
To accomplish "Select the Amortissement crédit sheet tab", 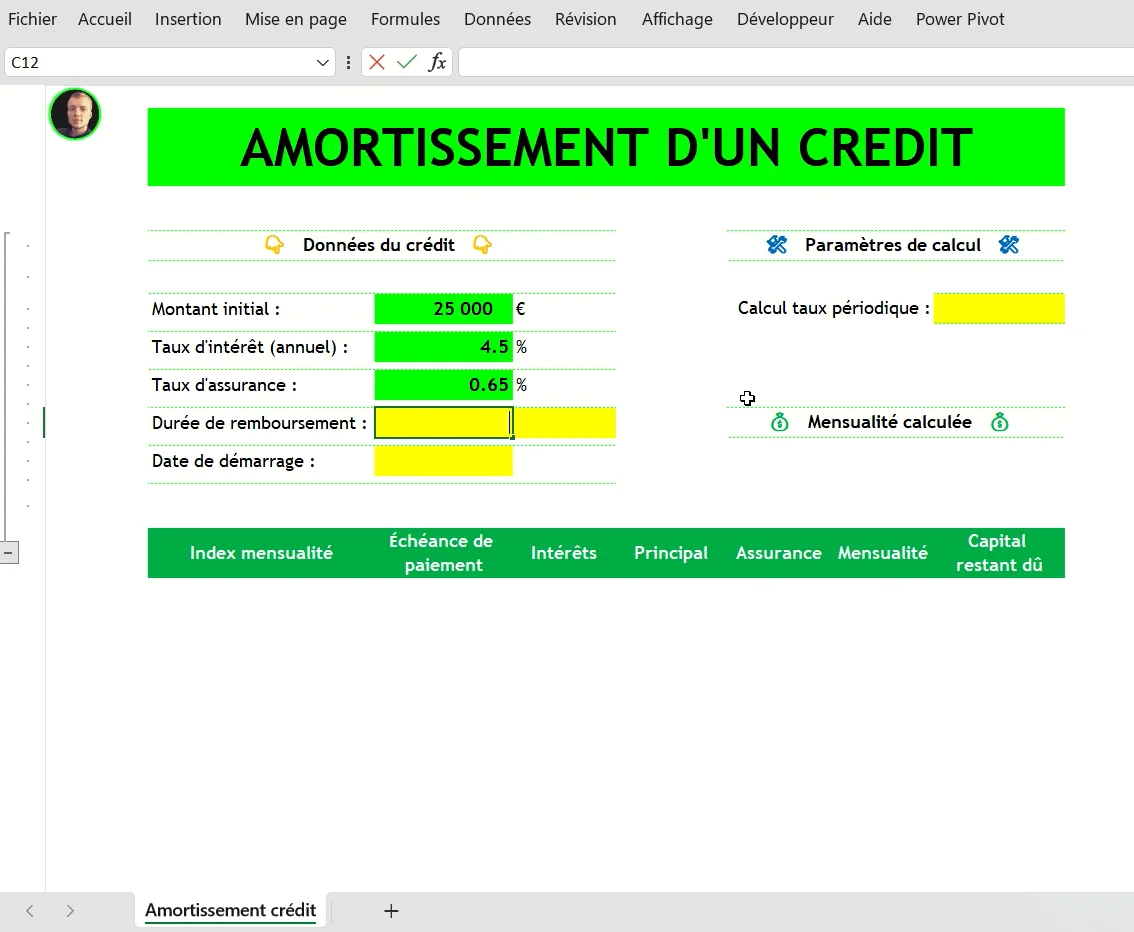I will (x=231, y=910).
